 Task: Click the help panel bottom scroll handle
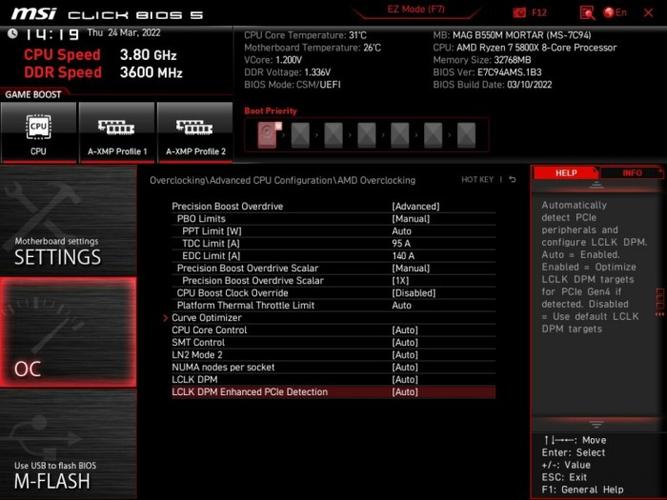pyautogui.click(x=596, y=424)
